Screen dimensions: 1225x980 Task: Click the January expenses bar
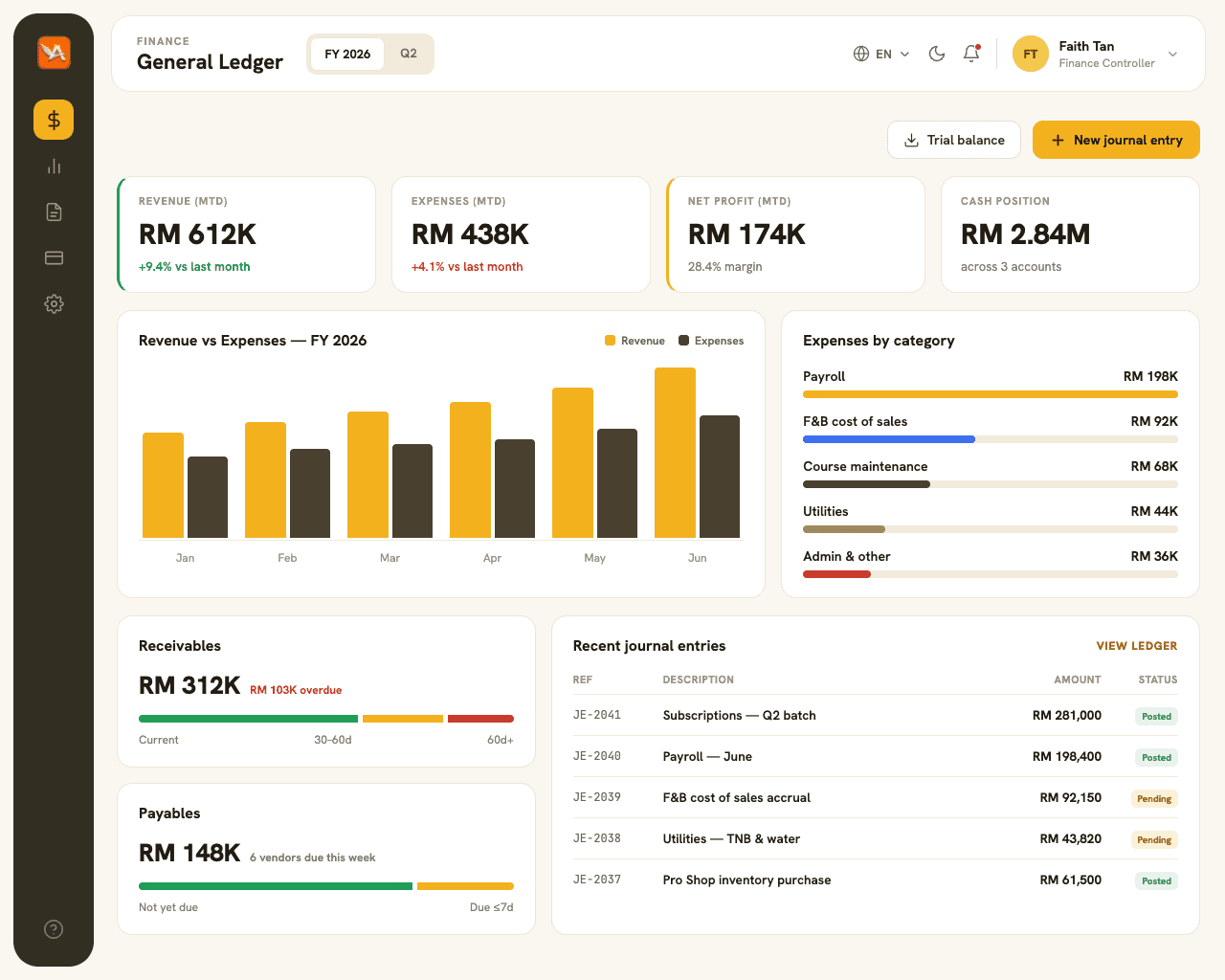click(208, 497)
